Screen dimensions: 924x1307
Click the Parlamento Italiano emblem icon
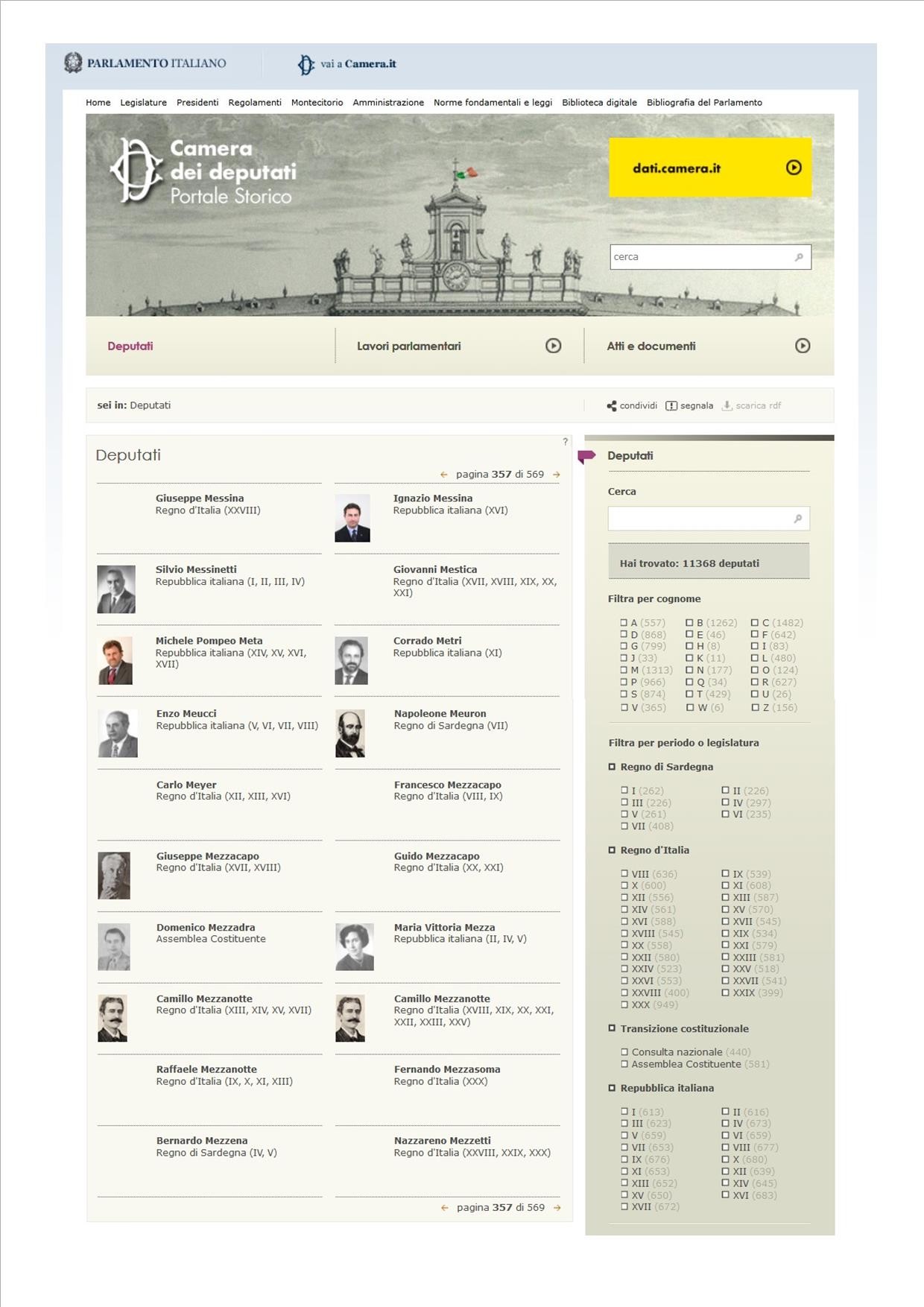[73, 63]
